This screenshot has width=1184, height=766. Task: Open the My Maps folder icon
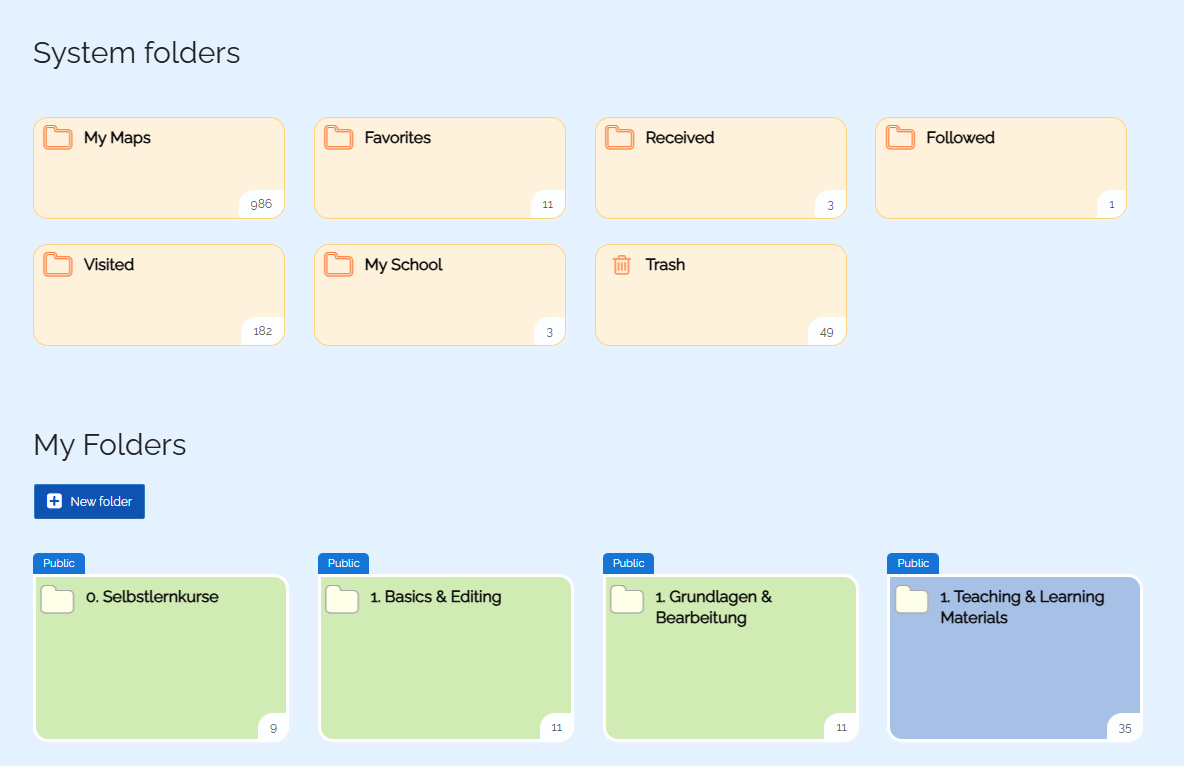coord(57,137)
